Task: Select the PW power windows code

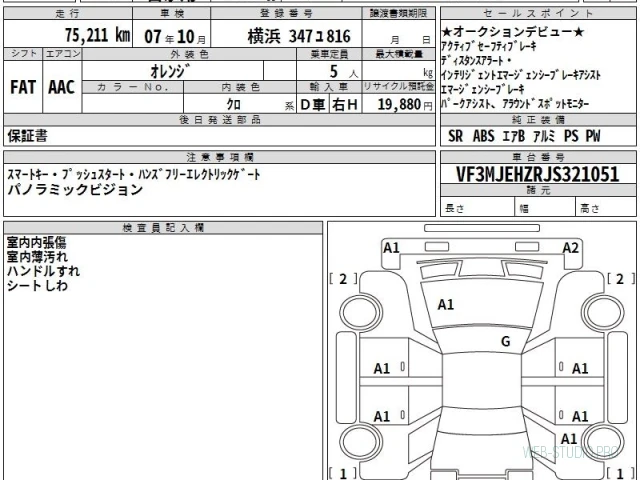Action: click(593, 136)
